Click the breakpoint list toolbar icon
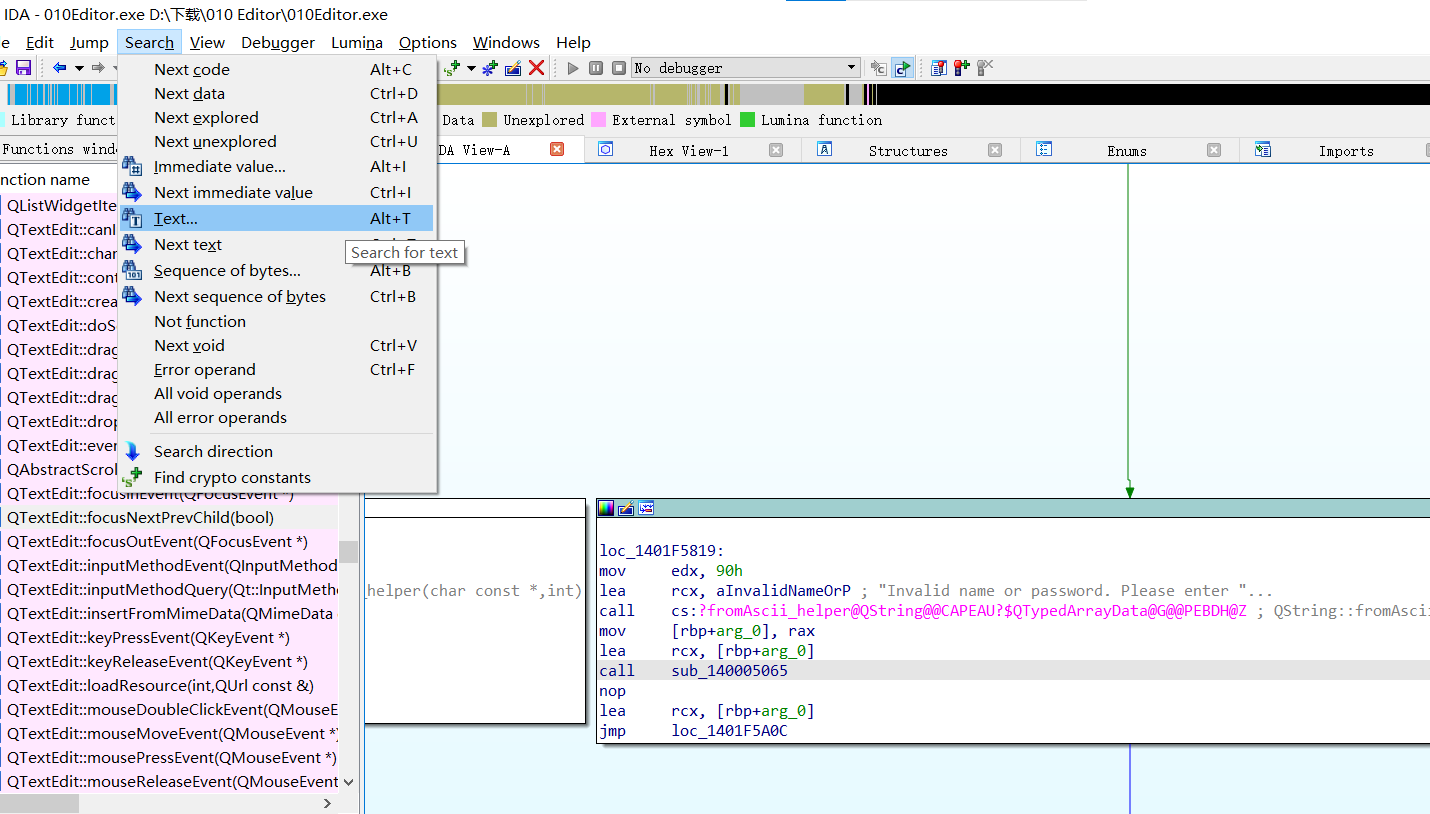This screenshot has height=814, width=1430. pyautogui.click(x=939, y=68)
